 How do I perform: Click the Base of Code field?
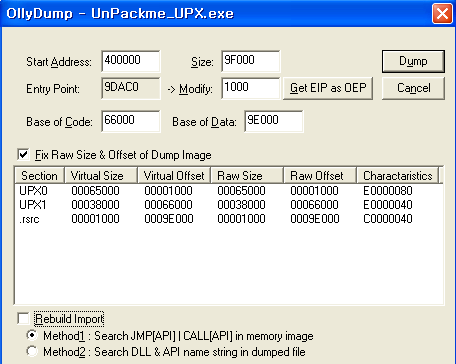coord(131,121)
